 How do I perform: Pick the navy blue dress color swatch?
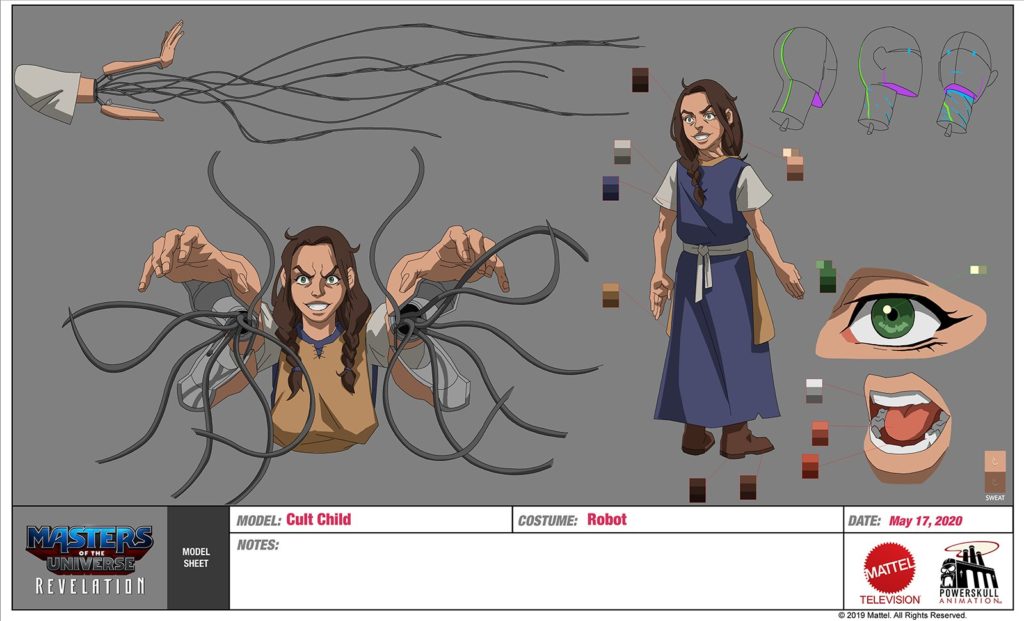click(x=610, y=188)
